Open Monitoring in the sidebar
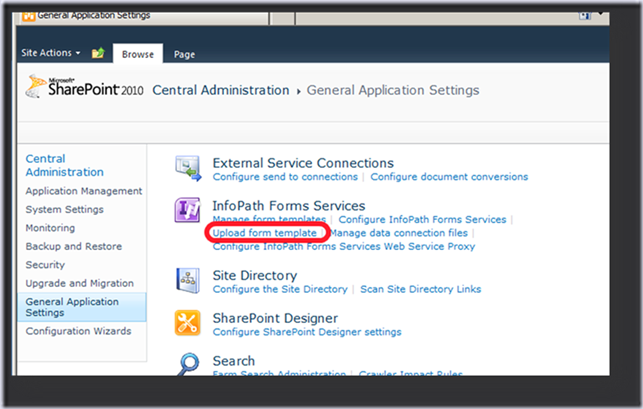 tap(50, 228)
